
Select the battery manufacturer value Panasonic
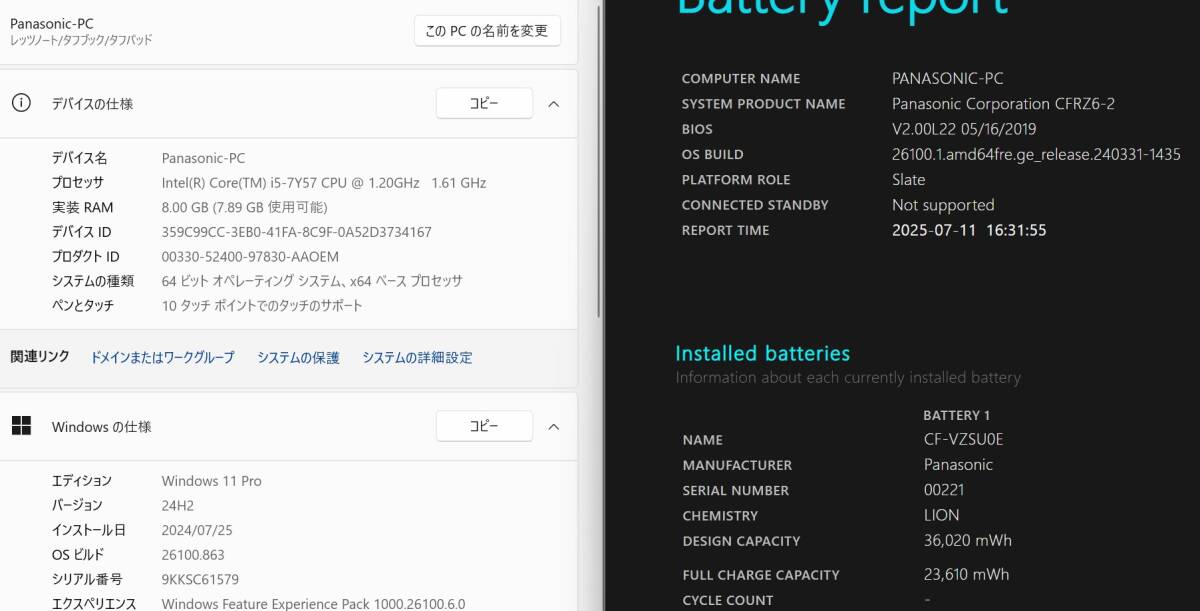pyautogui.click(x=958, y=464)
